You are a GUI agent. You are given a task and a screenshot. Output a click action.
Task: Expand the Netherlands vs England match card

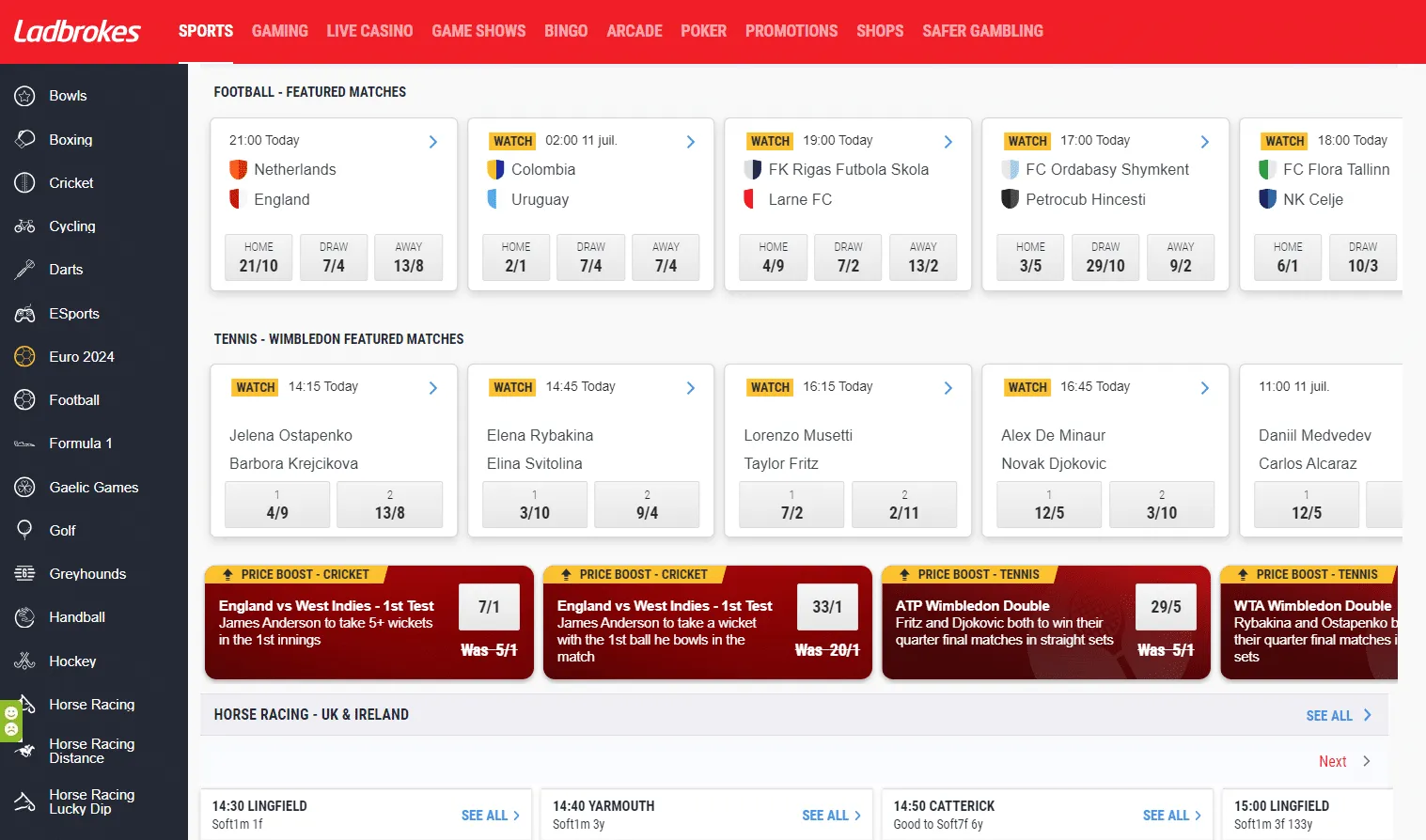tap(432, 141)
